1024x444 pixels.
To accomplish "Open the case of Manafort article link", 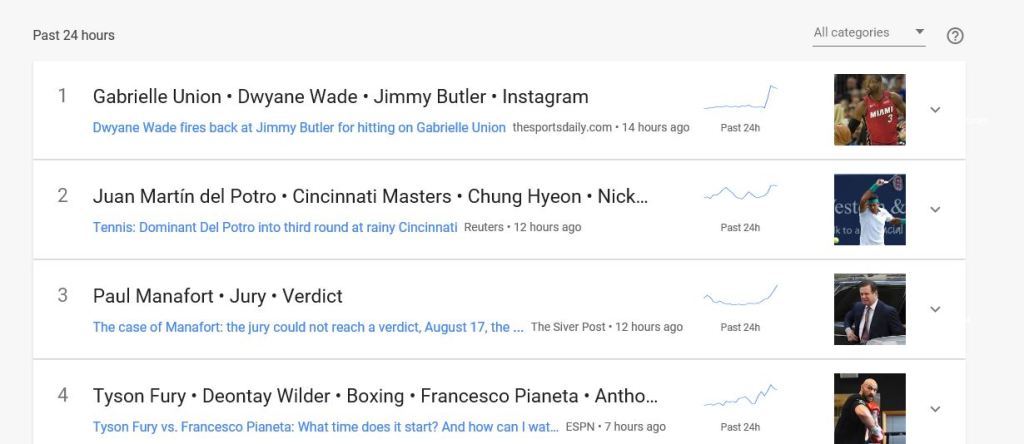I will pyautogui.click(x=308, y=327).
